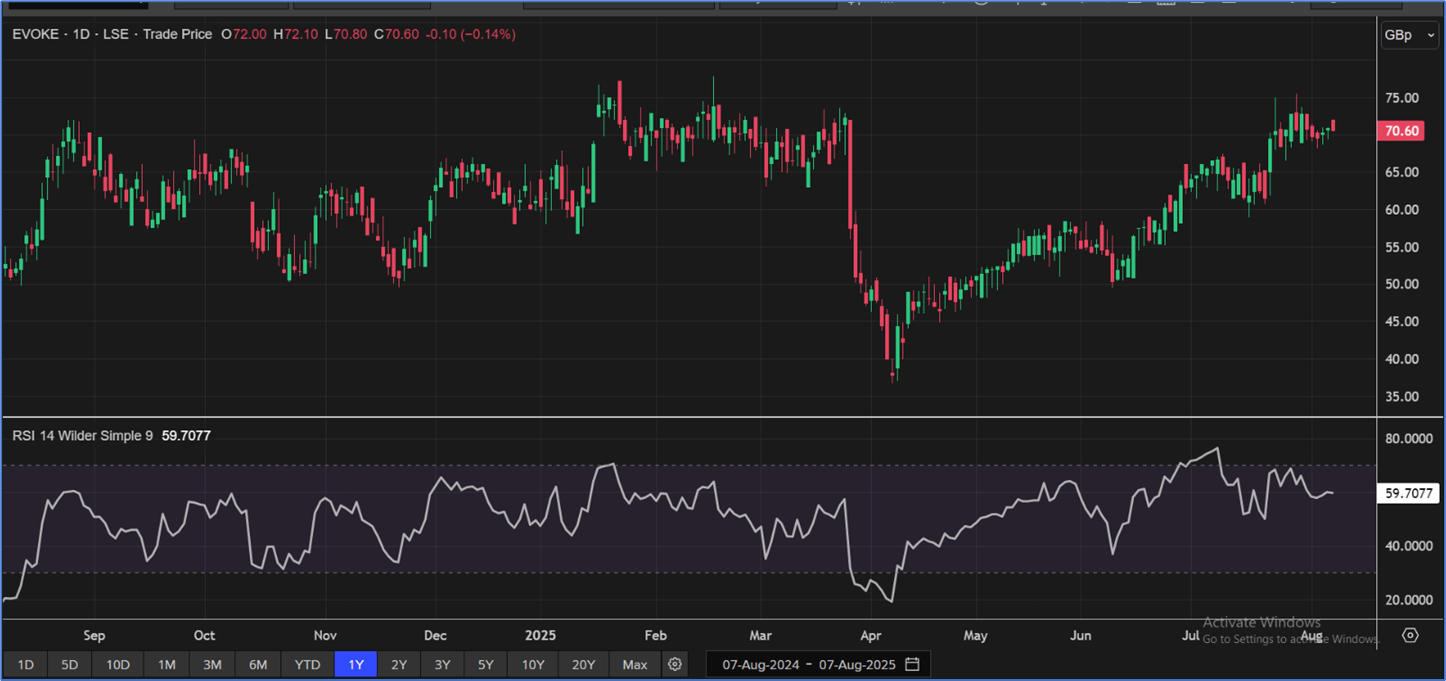Click the 07-Aug-2024 start date field
This screenshot has height=681, width=1446.
point(760,664)
